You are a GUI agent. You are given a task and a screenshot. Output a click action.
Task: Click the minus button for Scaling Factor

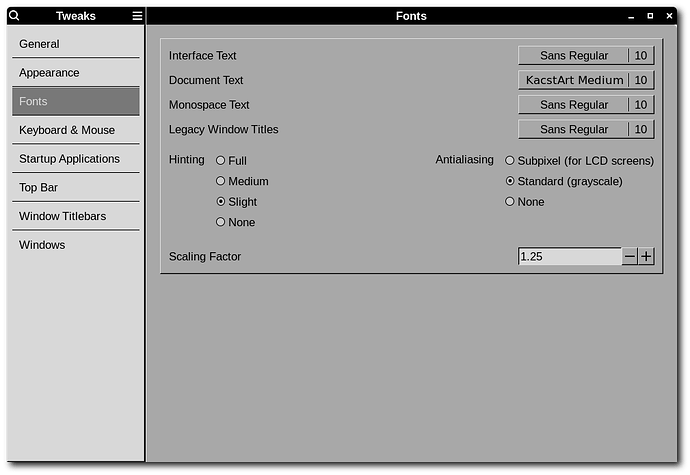click(x=630, y=257)
